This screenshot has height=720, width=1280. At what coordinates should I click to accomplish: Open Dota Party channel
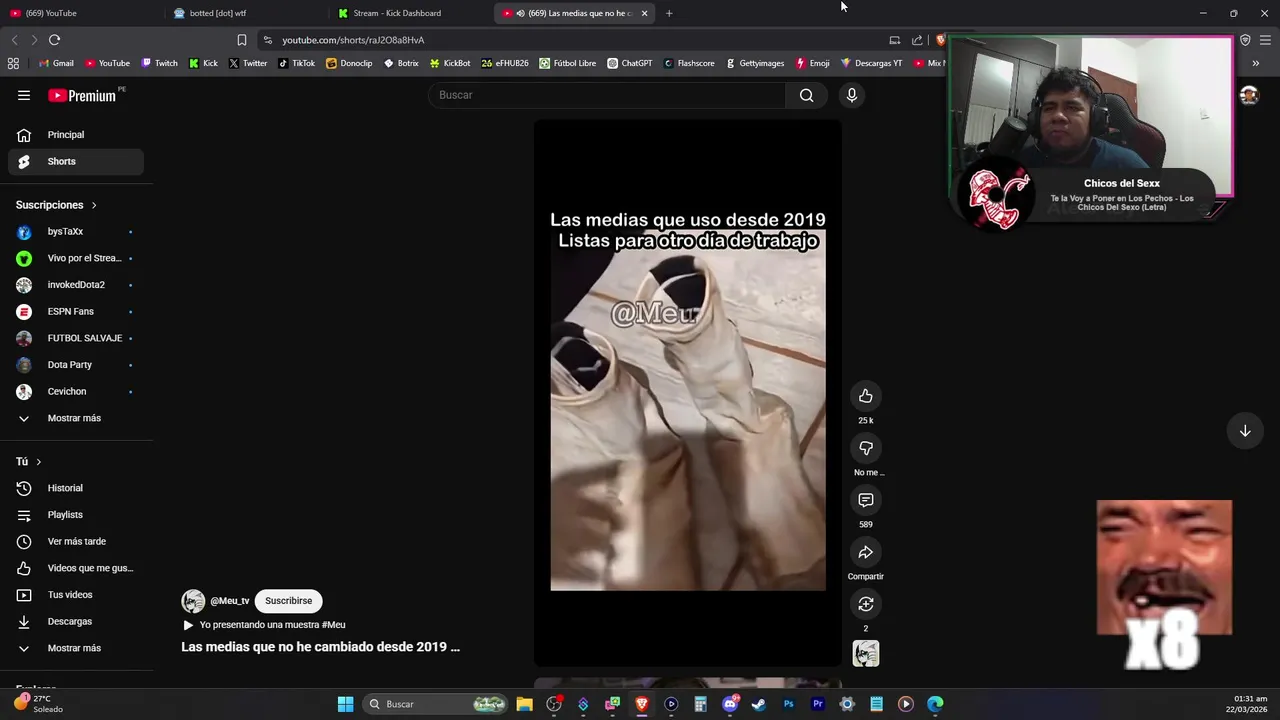pyautogui.click(x=76, y=365)
